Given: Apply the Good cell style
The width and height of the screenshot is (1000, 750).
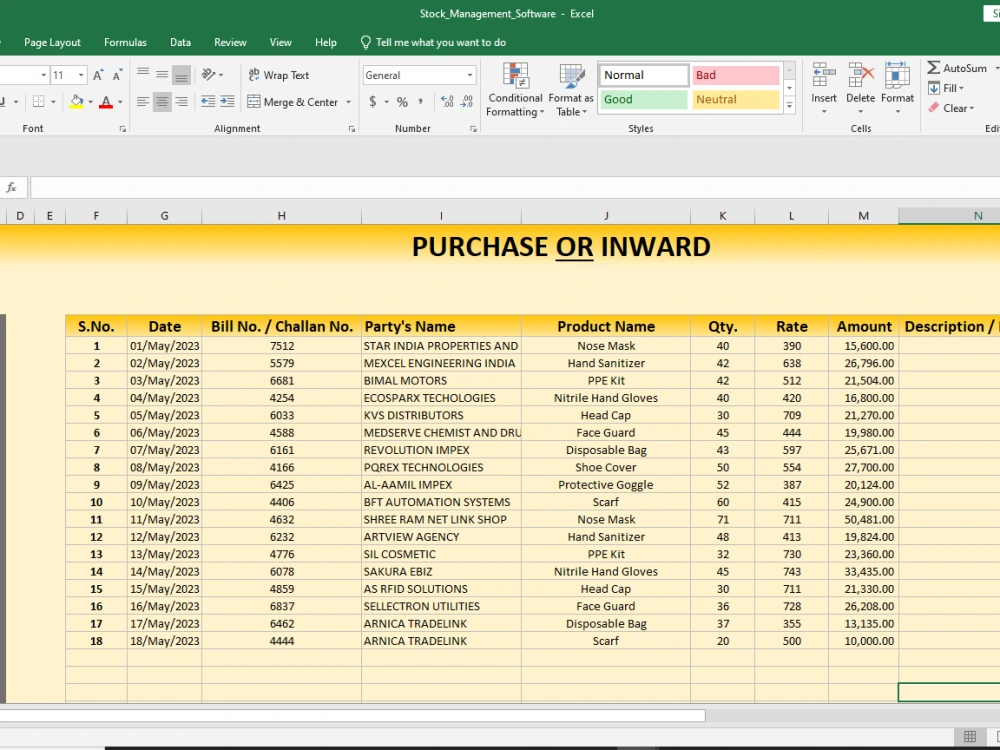Looking at the screenshot, I should pos(643,99).
